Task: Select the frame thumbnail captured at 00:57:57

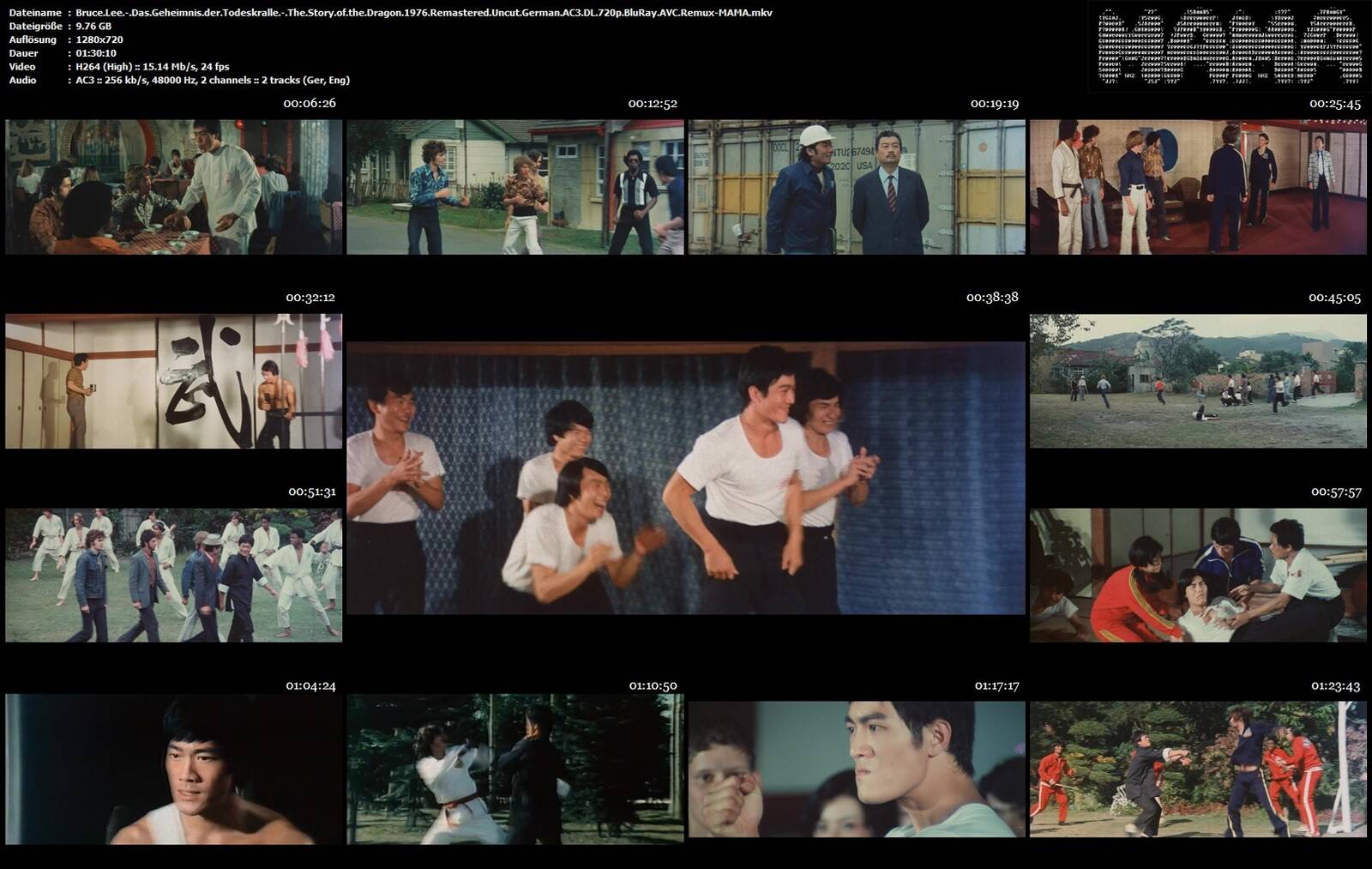Action: 1198,575
